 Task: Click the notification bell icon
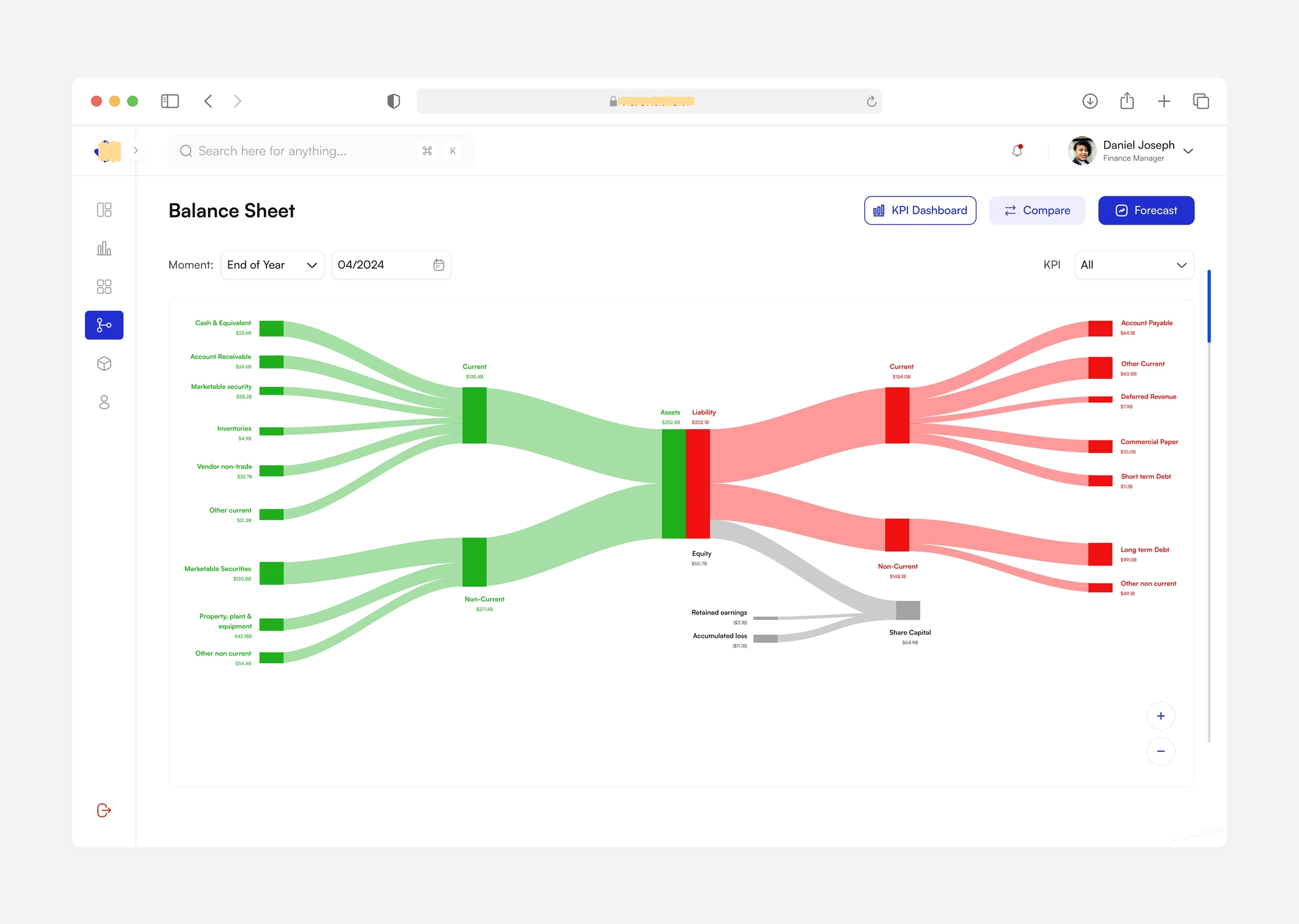(1017, 151)
